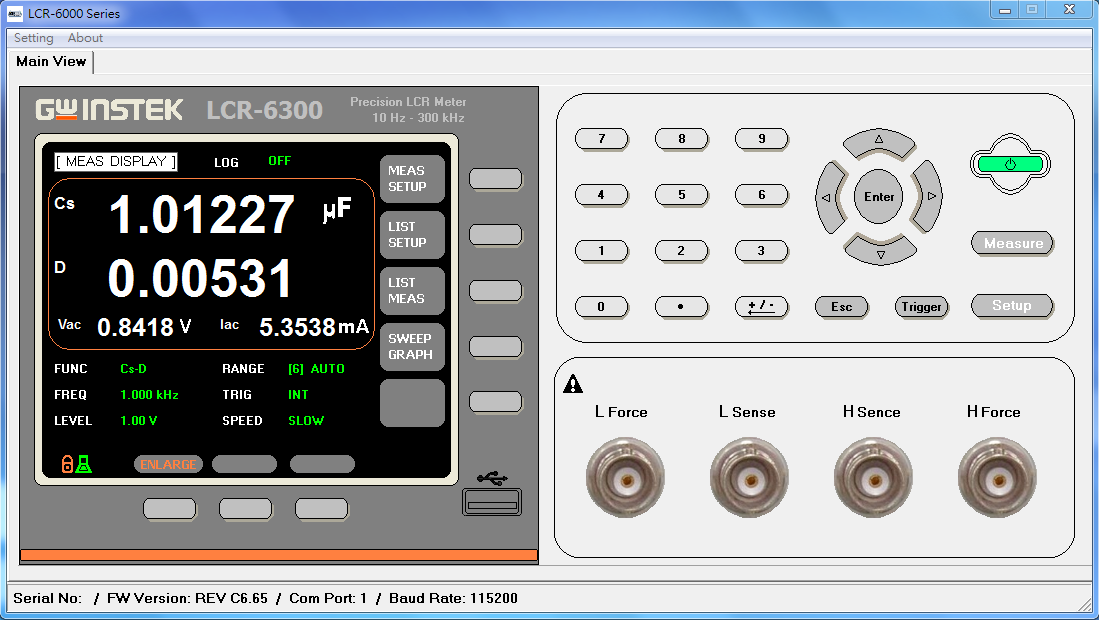The height and width of the screenshot is (620, 1099).
Task: Select the SWEEP GRAPH soft menu
Action: [412, 347]
